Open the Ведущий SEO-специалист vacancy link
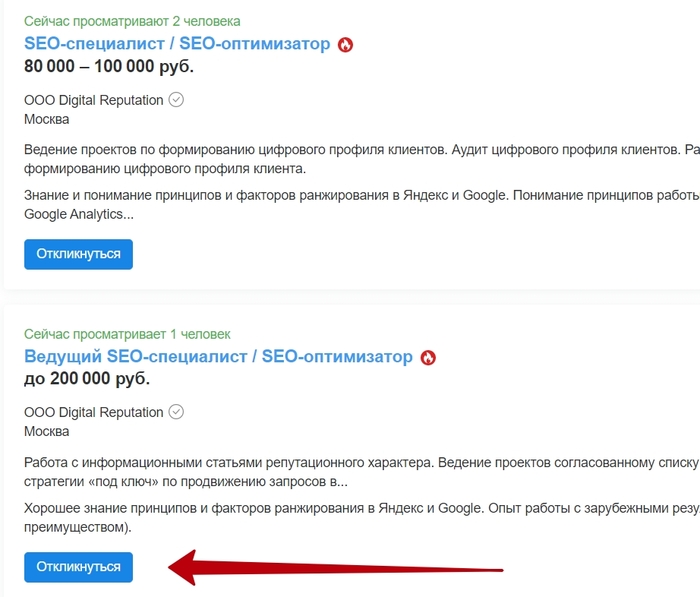Viewport: 700px width, 597px height. click(x=218, y=357)
